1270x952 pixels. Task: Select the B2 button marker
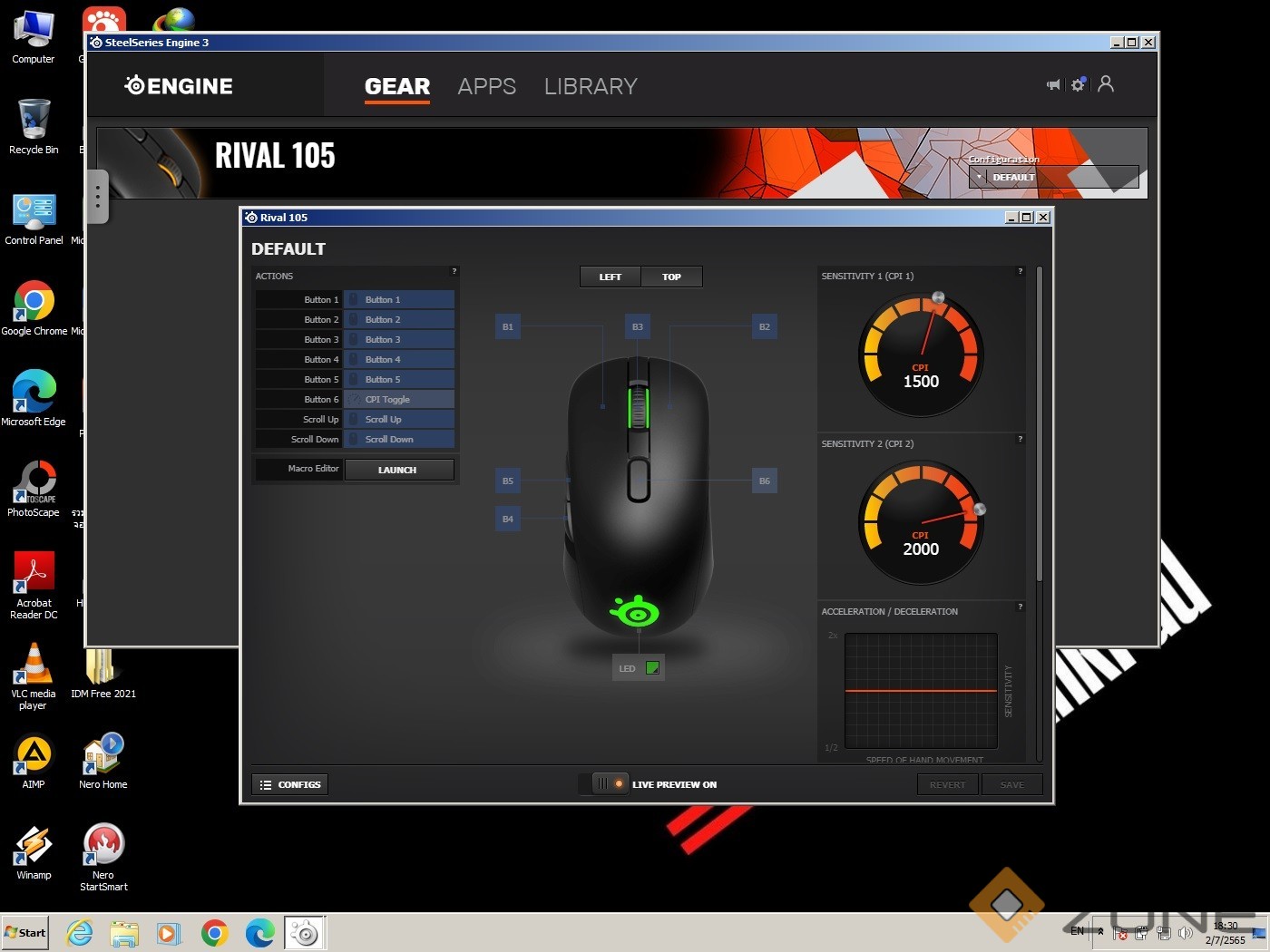tap(765, 326)
